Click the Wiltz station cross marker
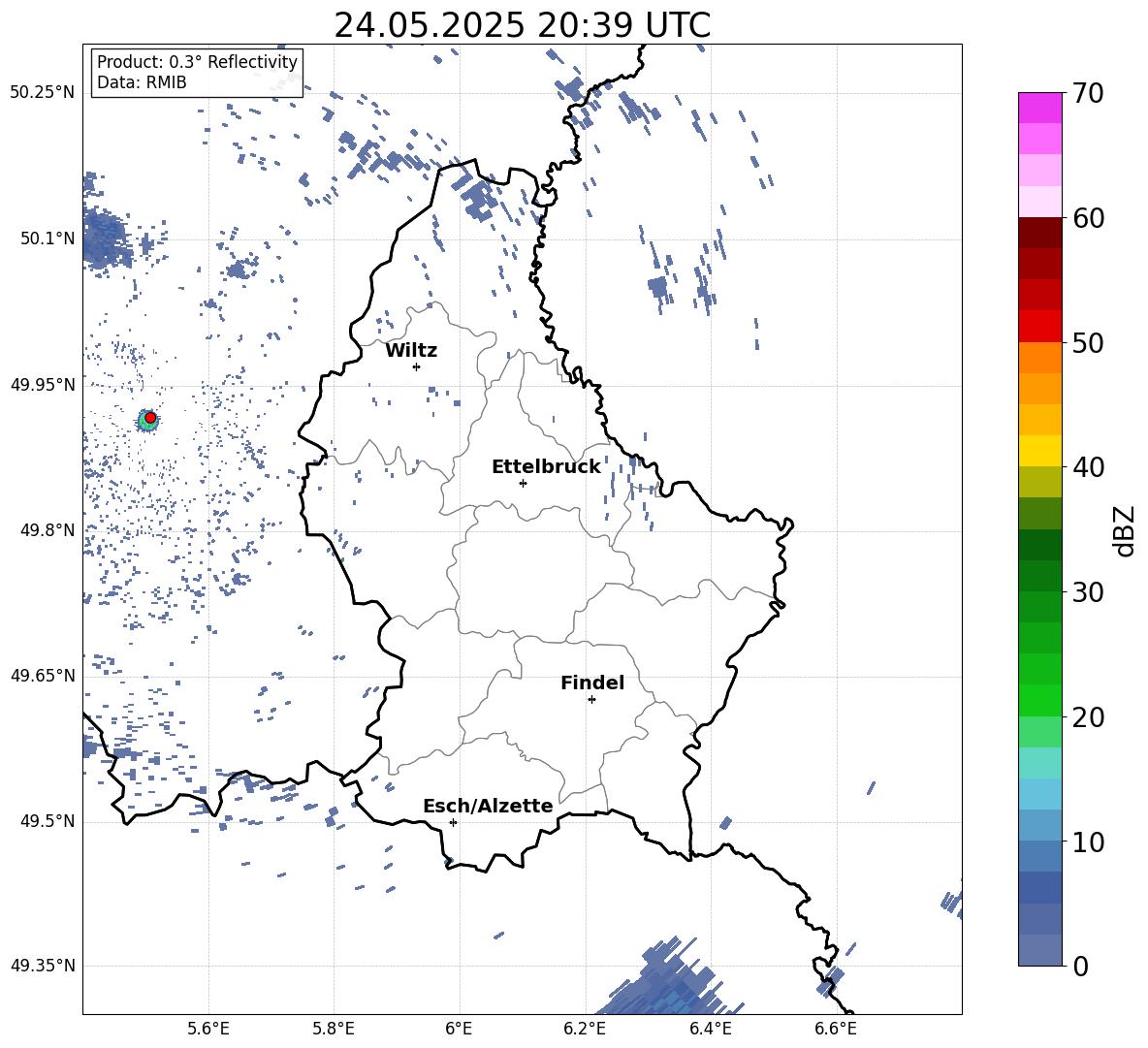The height and width of the screenshot is (1048, 1148). (417, 366)
